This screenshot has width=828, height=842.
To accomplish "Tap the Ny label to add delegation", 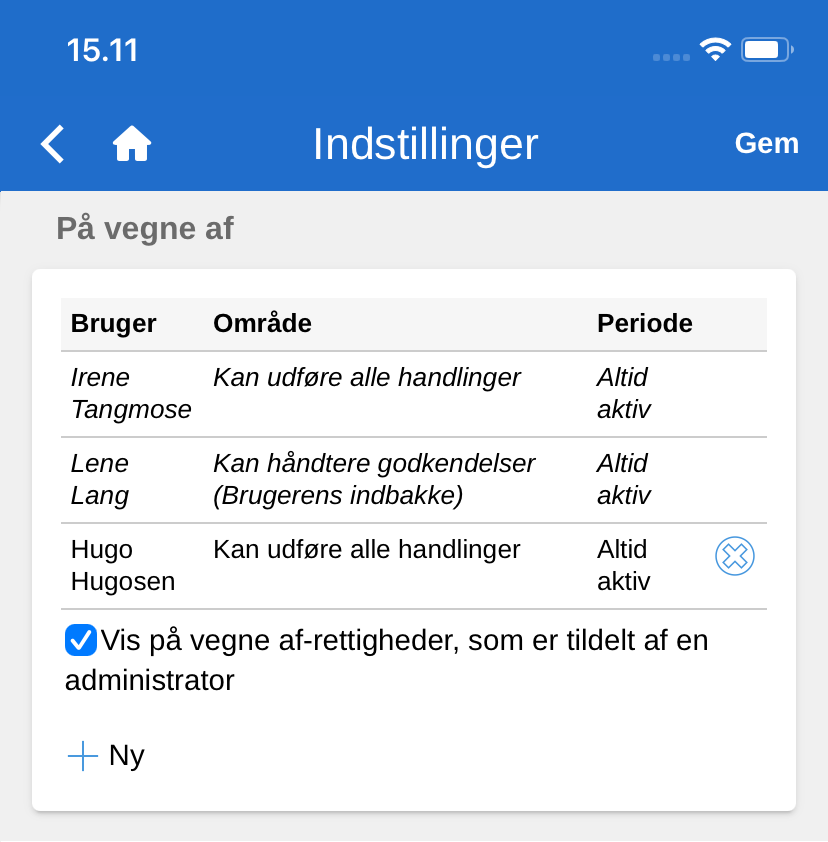I will click(127, 755).
